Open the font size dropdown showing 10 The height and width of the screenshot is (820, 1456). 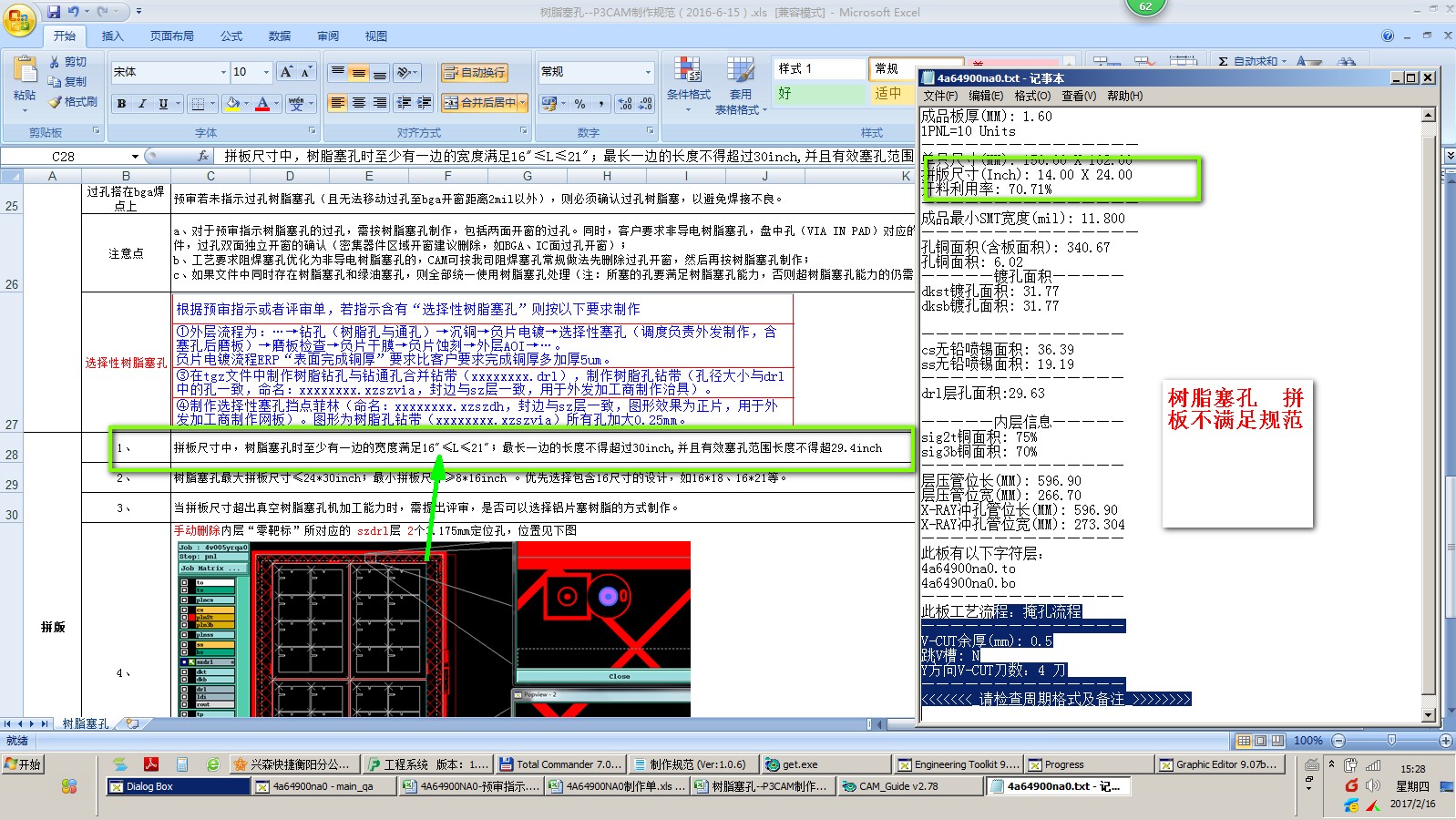pyautogui.click(x=266, y=72)
